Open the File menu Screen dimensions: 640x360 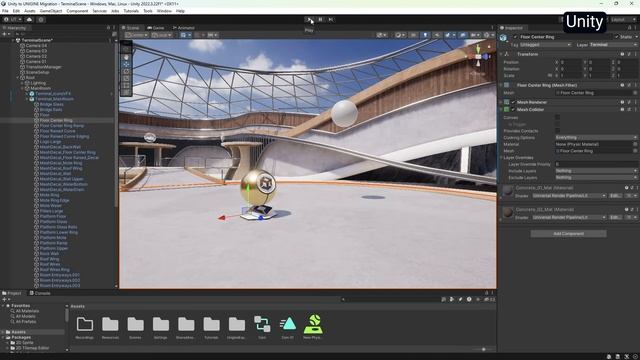pos(5,11)
